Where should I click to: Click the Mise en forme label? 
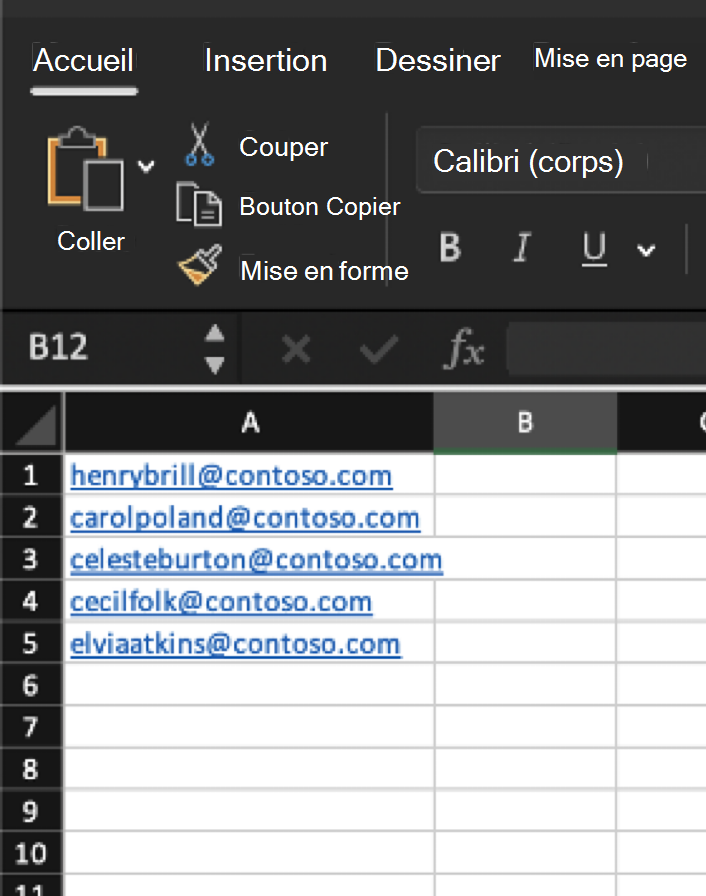click(x=324, y=271)
